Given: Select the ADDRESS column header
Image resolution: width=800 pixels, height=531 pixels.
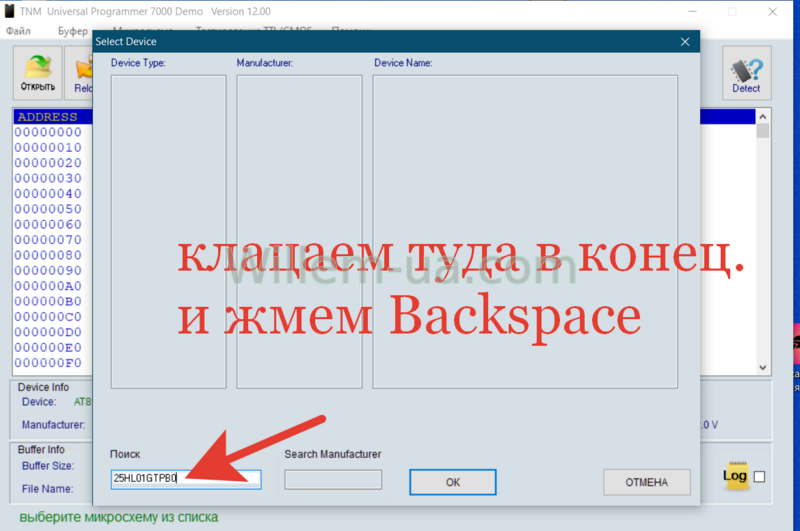Looking at the screenshot, I should (x=47, y=117).
